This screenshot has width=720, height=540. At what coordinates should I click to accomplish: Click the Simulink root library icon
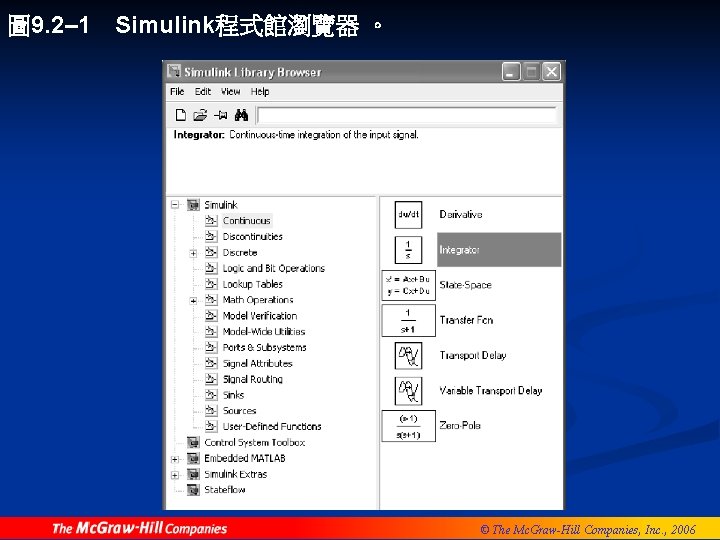tap(194, 205)
